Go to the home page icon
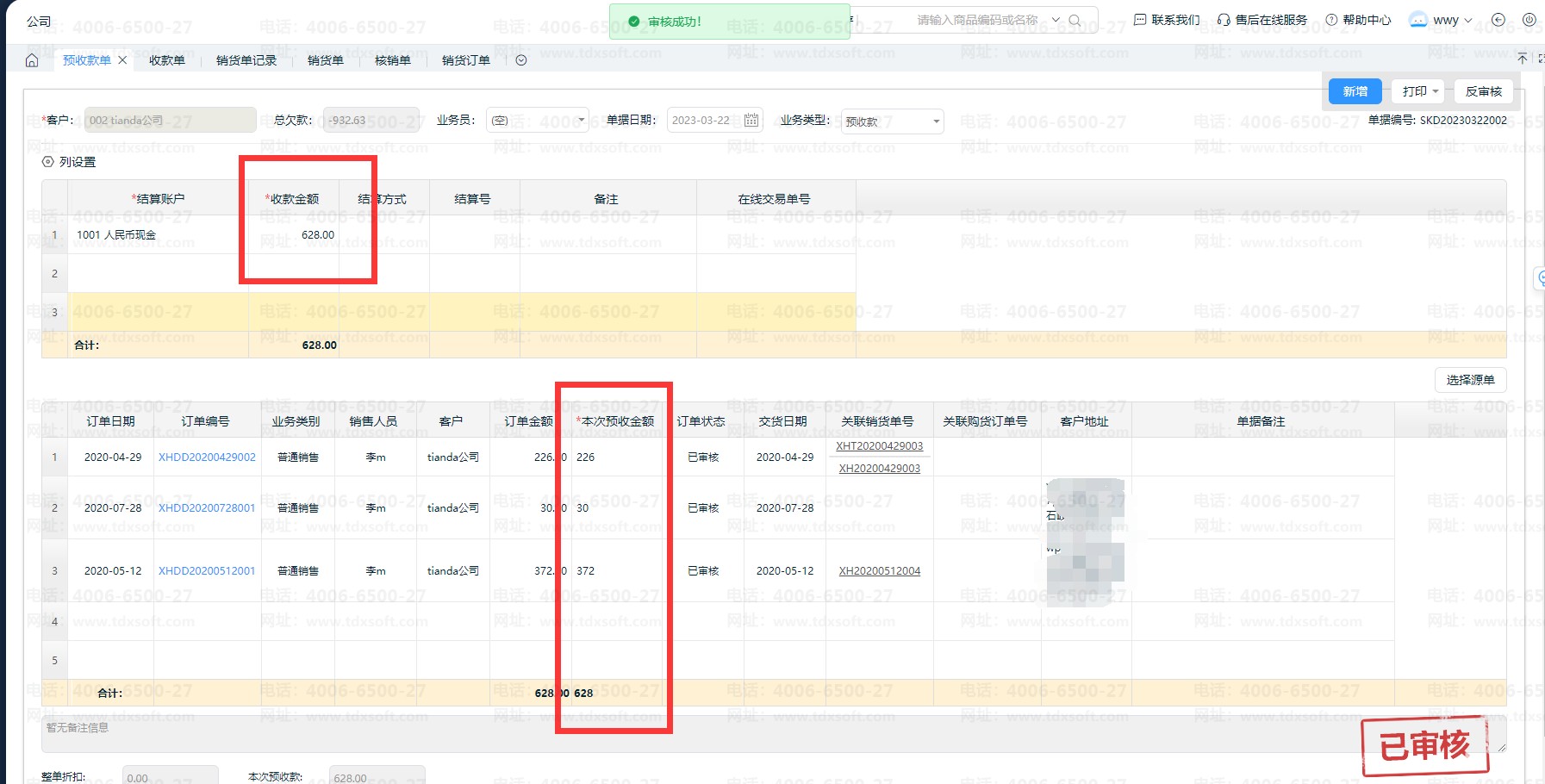 (x=32, y=60)
